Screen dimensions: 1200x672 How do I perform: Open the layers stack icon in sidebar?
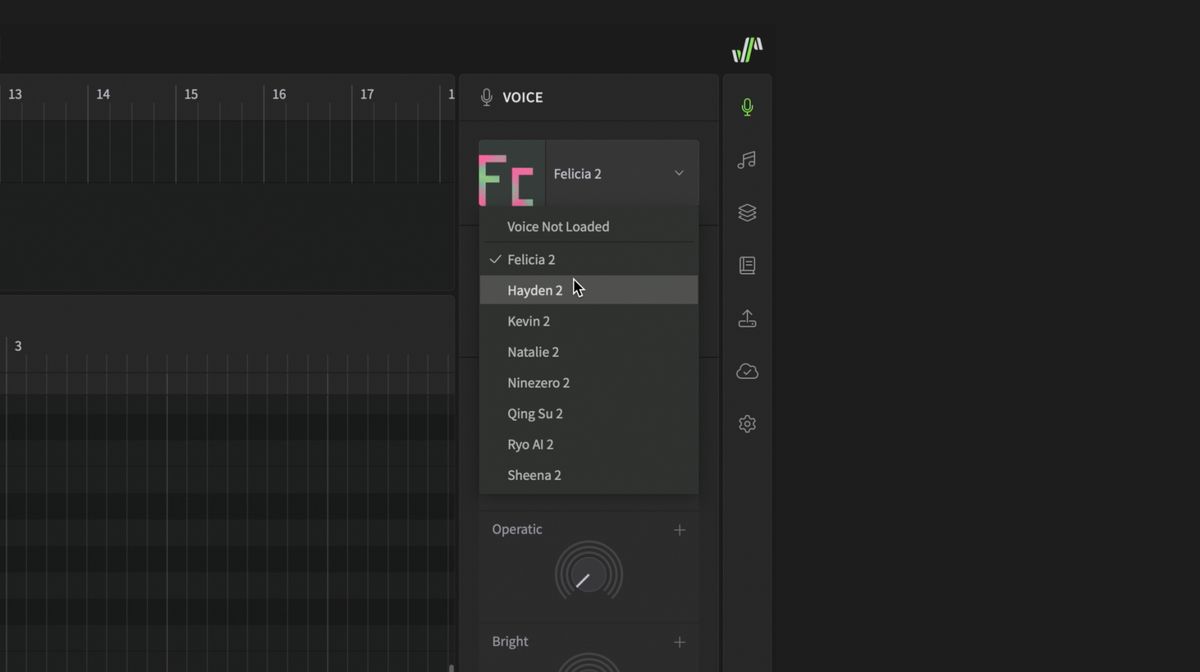click(747, 213)
